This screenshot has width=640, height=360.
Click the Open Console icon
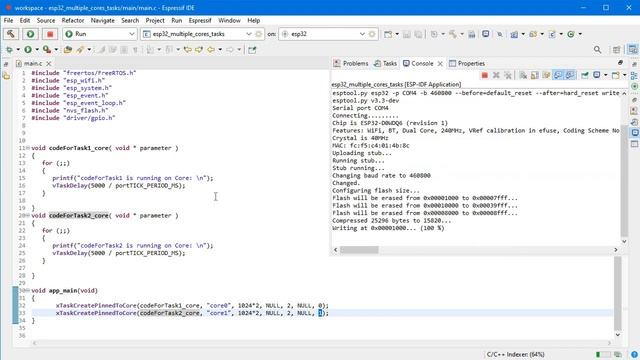(x=615, y=75)
